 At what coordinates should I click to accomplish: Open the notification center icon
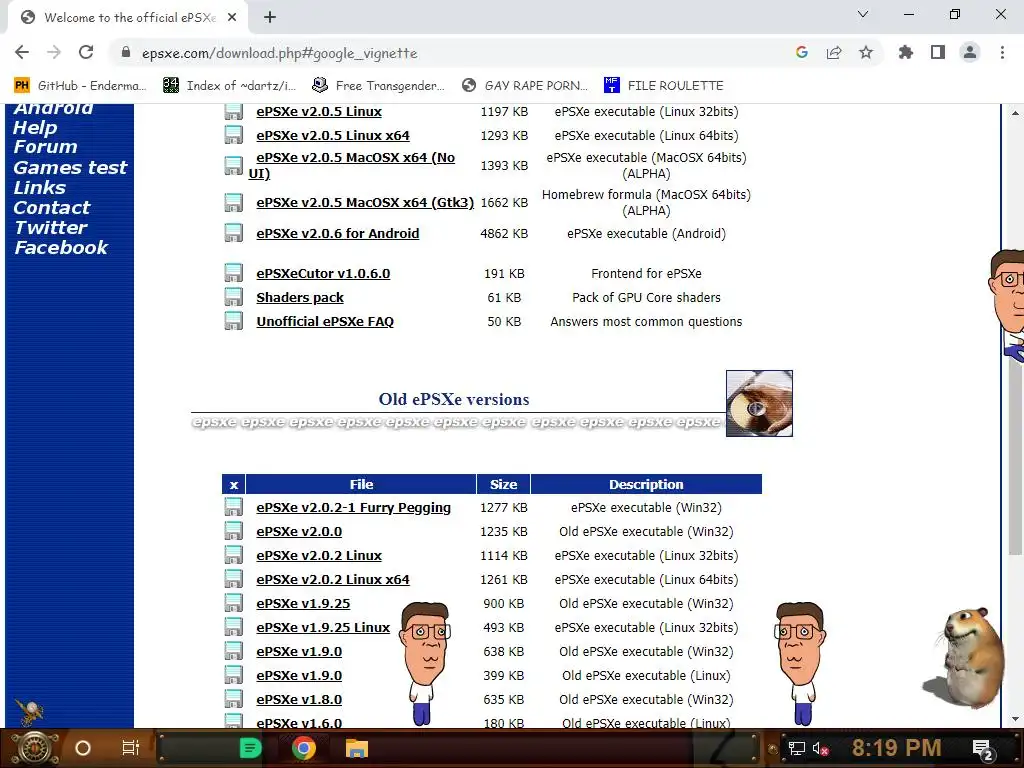[982, 749]
